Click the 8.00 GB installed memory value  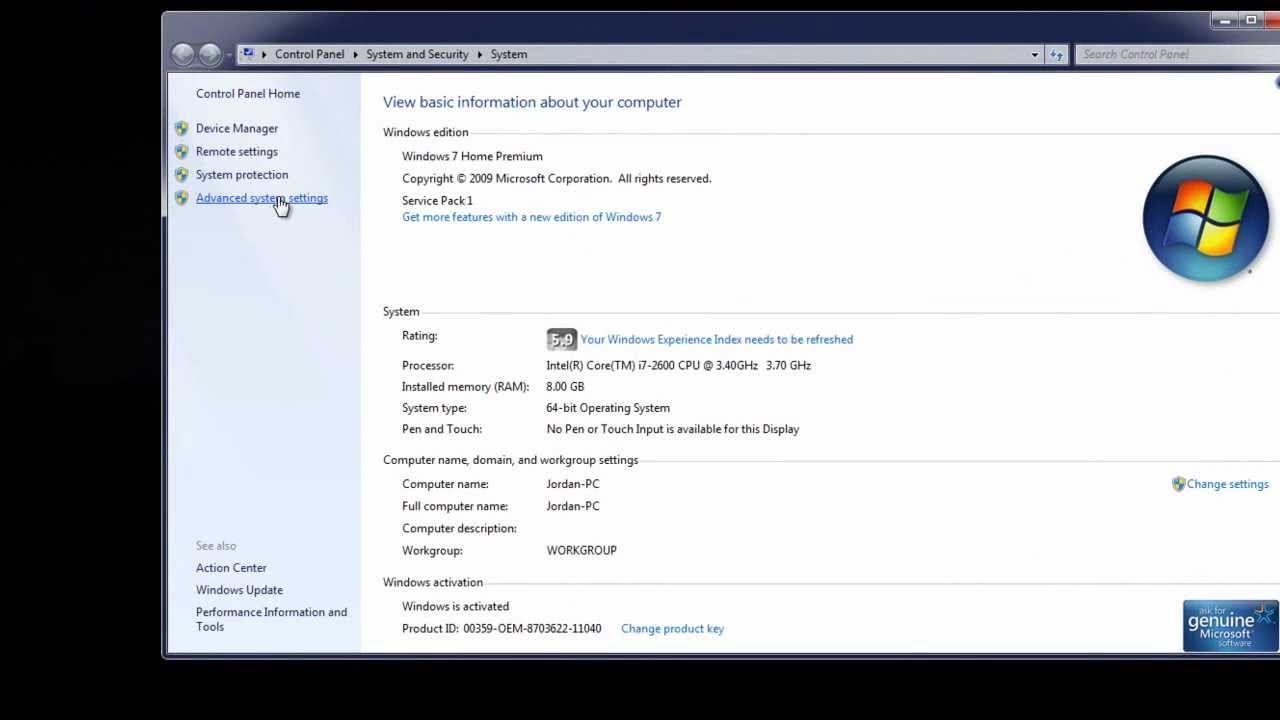click(565, 387)
